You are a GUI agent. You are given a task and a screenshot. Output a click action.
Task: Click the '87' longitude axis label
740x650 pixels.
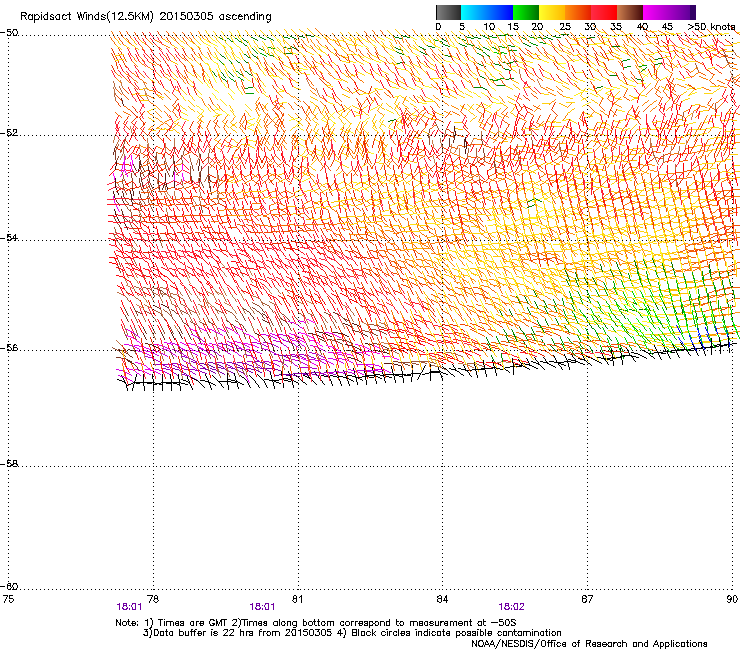pos(587,599)
